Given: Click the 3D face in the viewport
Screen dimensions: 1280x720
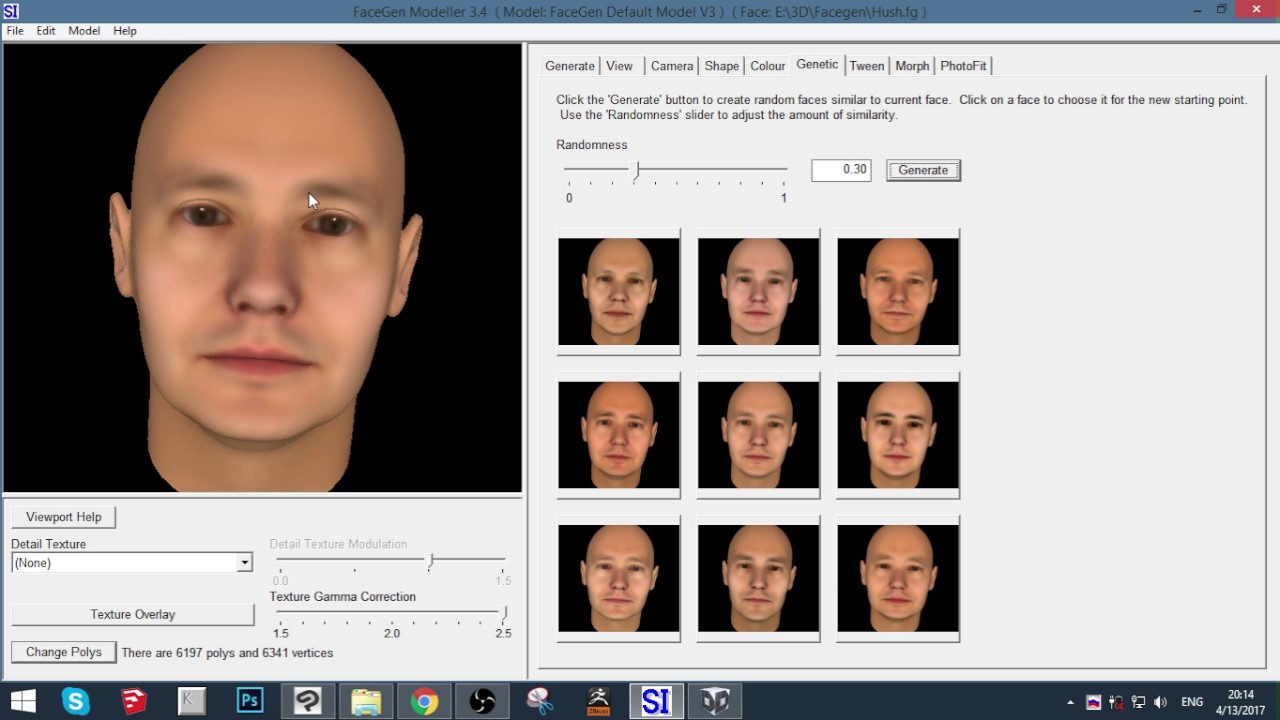Looking at the screenshot, I should [x=265, y=268].
